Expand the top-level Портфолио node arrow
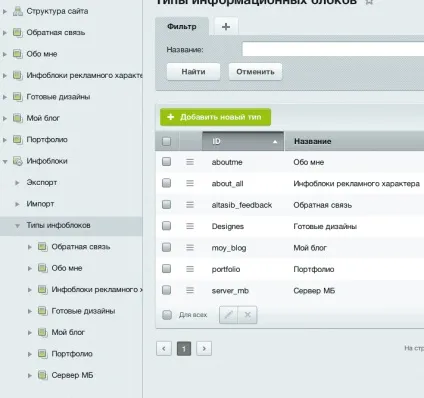 (x=5, y=140)
